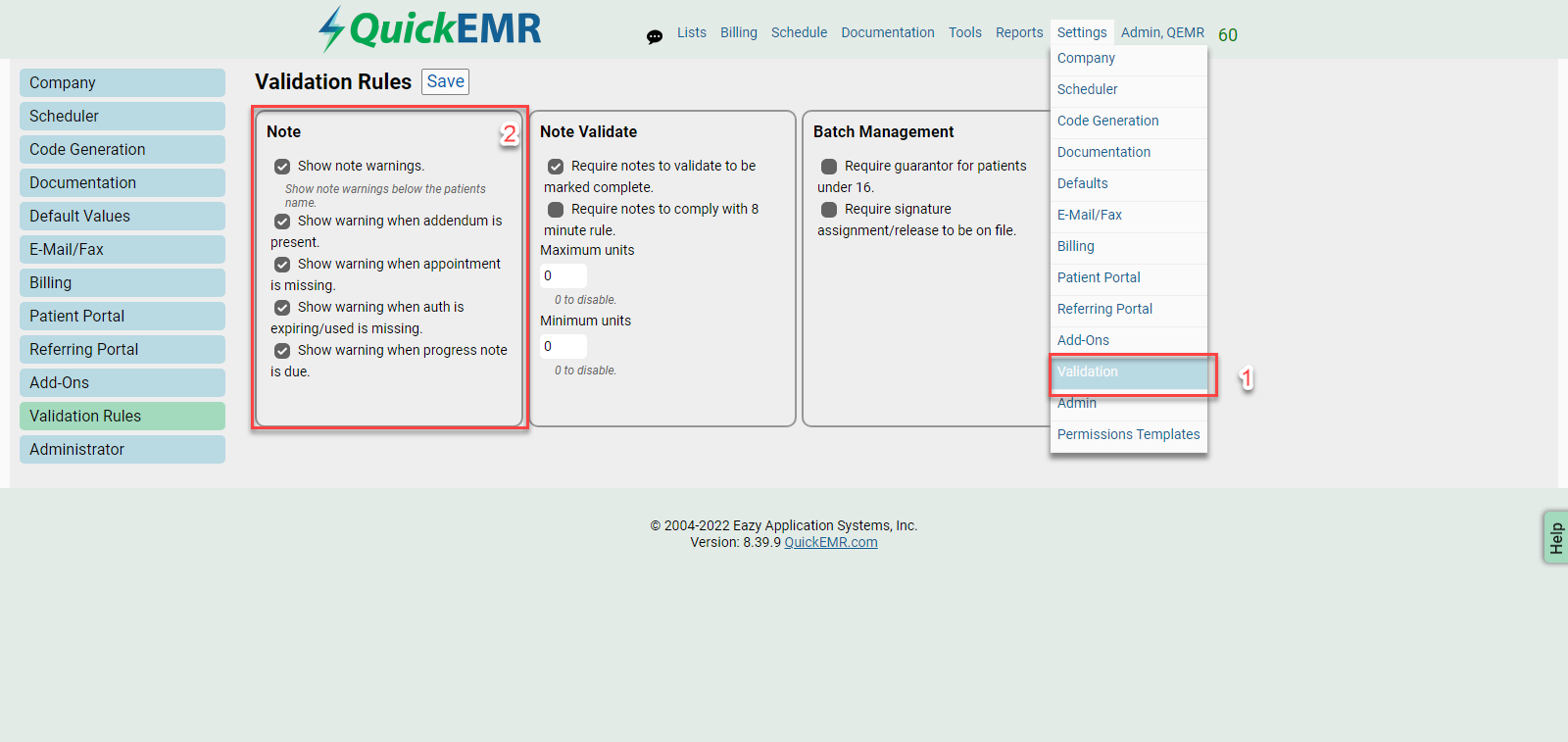Open Billing in left sidebar
1568x742 pixels.
[x=122, y=283]
